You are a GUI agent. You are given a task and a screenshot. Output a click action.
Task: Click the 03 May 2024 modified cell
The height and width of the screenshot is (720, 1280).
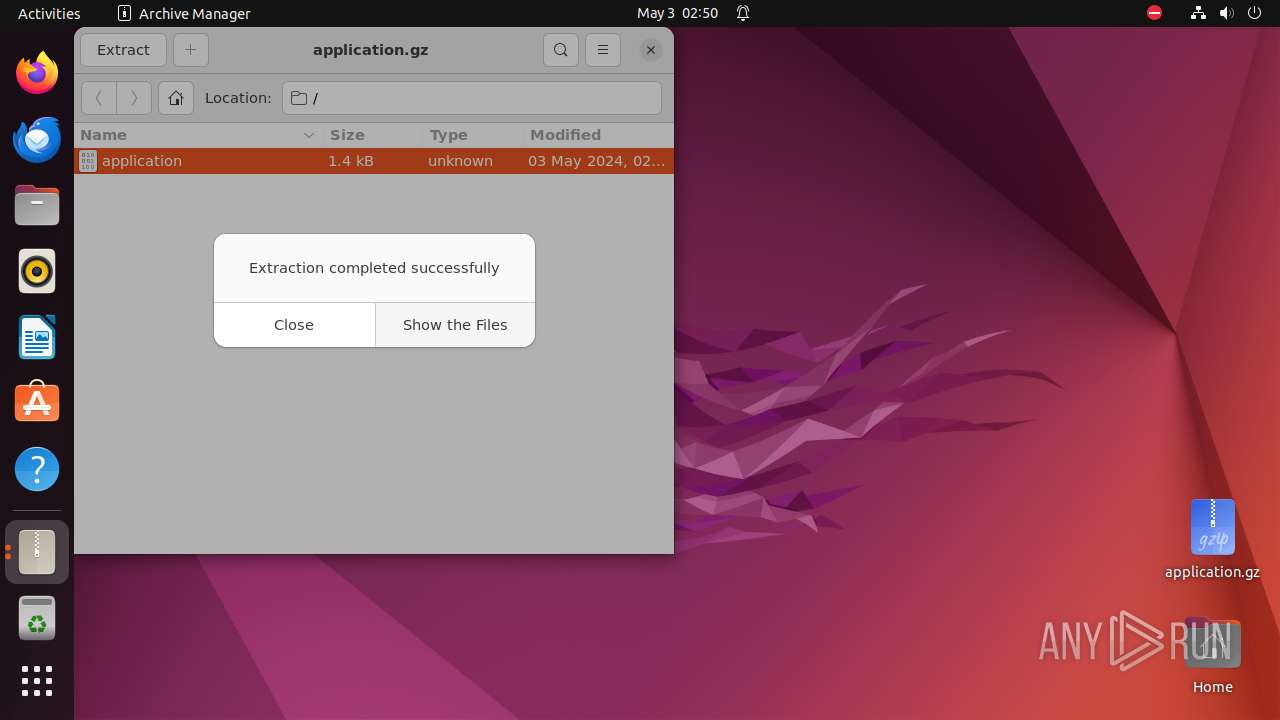pos(596,161)
